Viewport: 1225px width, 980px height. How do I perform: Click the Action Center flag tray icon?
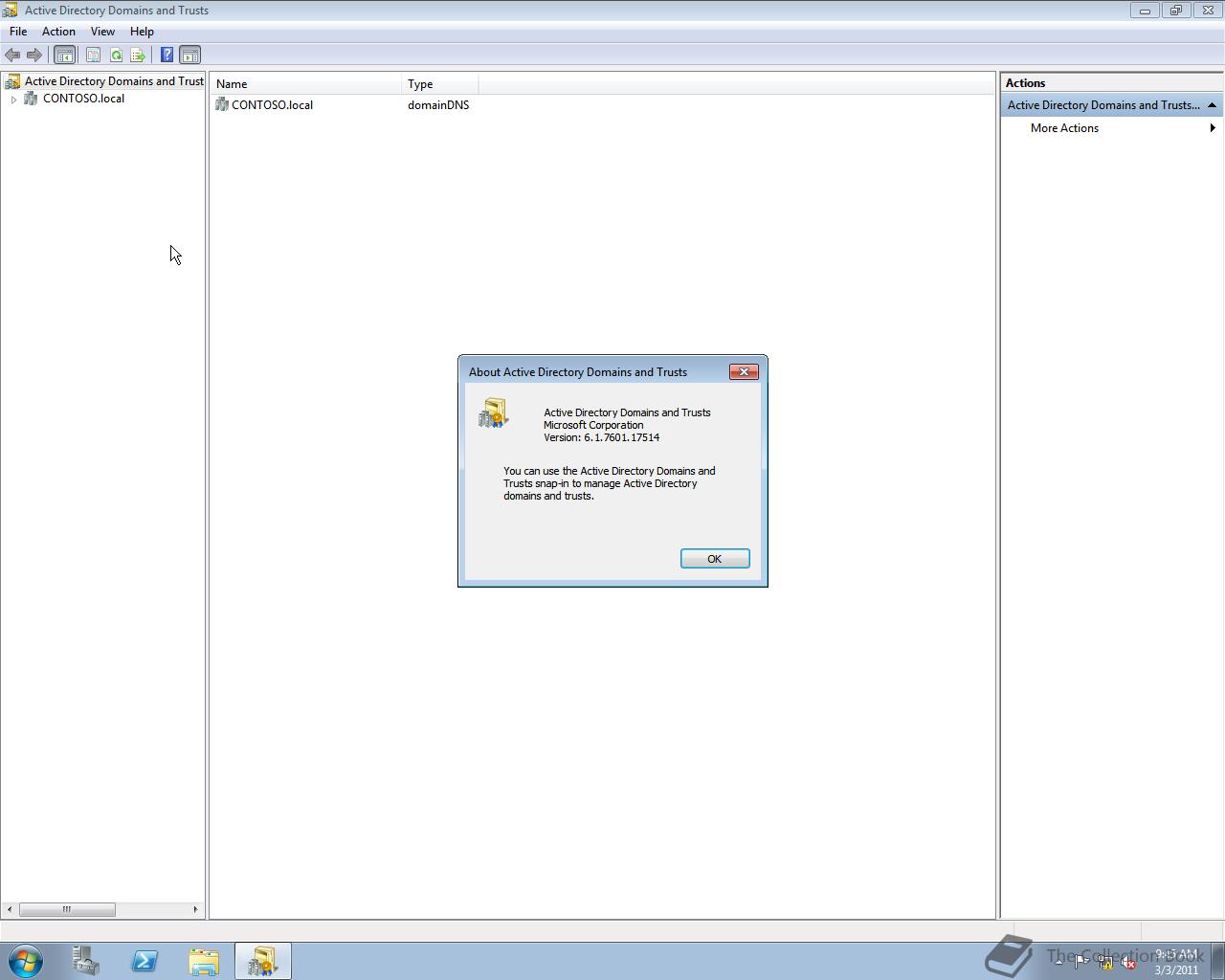[1080, 963]
